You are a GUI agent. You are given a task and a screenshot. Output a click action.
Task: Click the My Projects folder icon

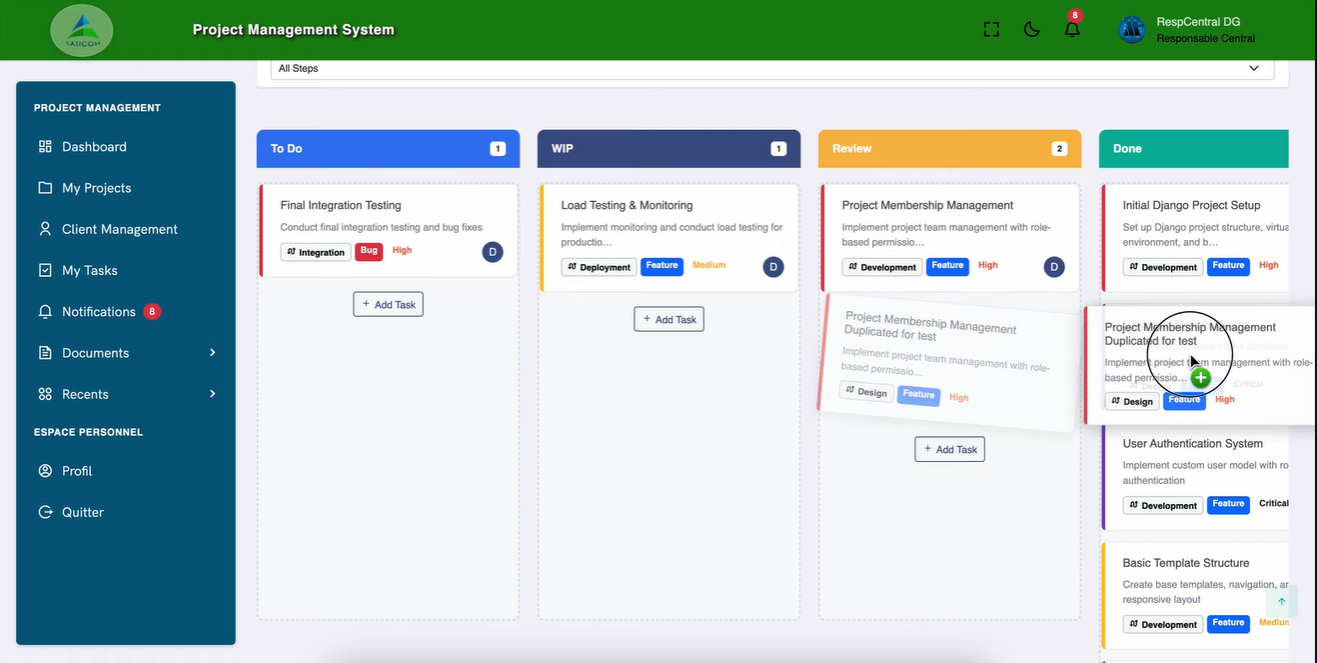click(x=45, y=188)
